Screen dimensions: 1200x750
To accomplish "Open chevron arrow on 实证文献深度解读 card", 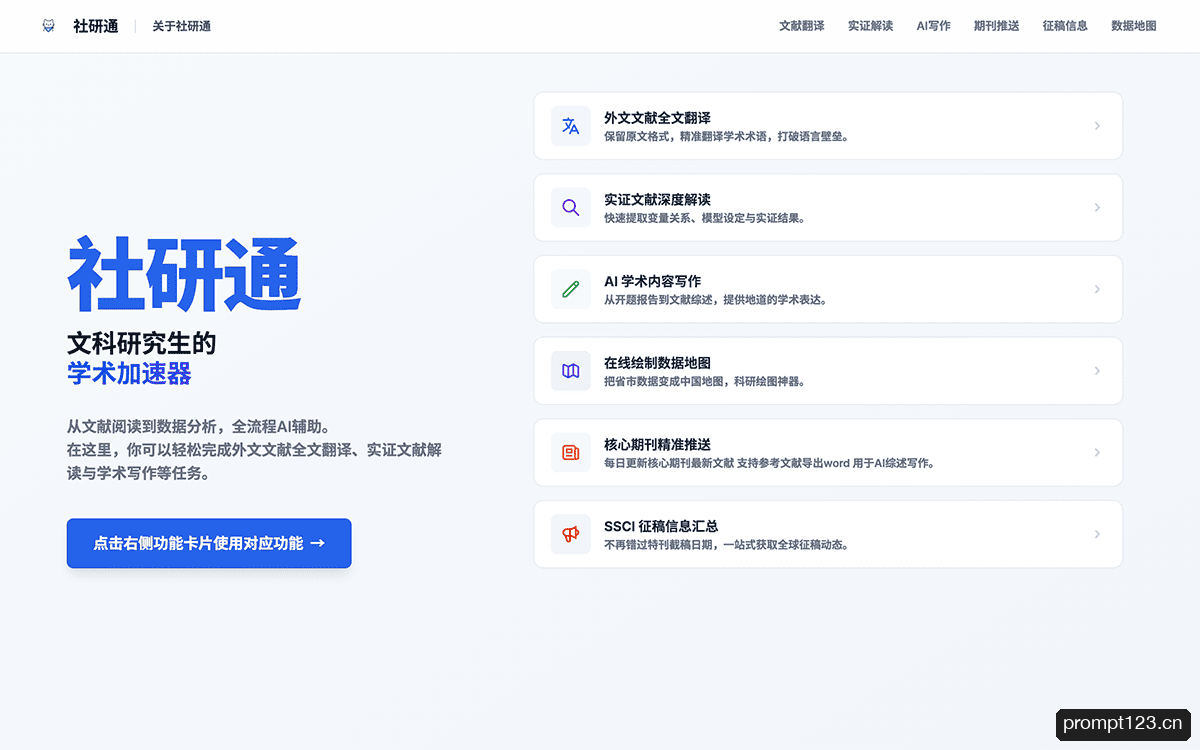I will tap(1097, 207).
